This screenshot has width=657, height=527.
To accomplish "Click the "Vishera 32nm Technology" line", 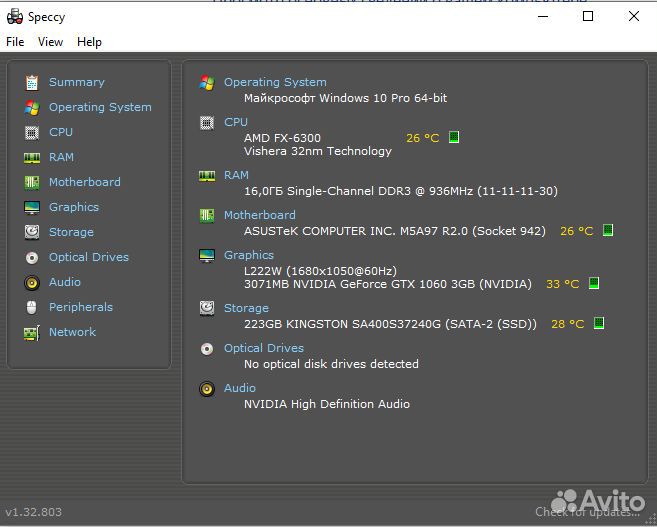I will point(318,151).
